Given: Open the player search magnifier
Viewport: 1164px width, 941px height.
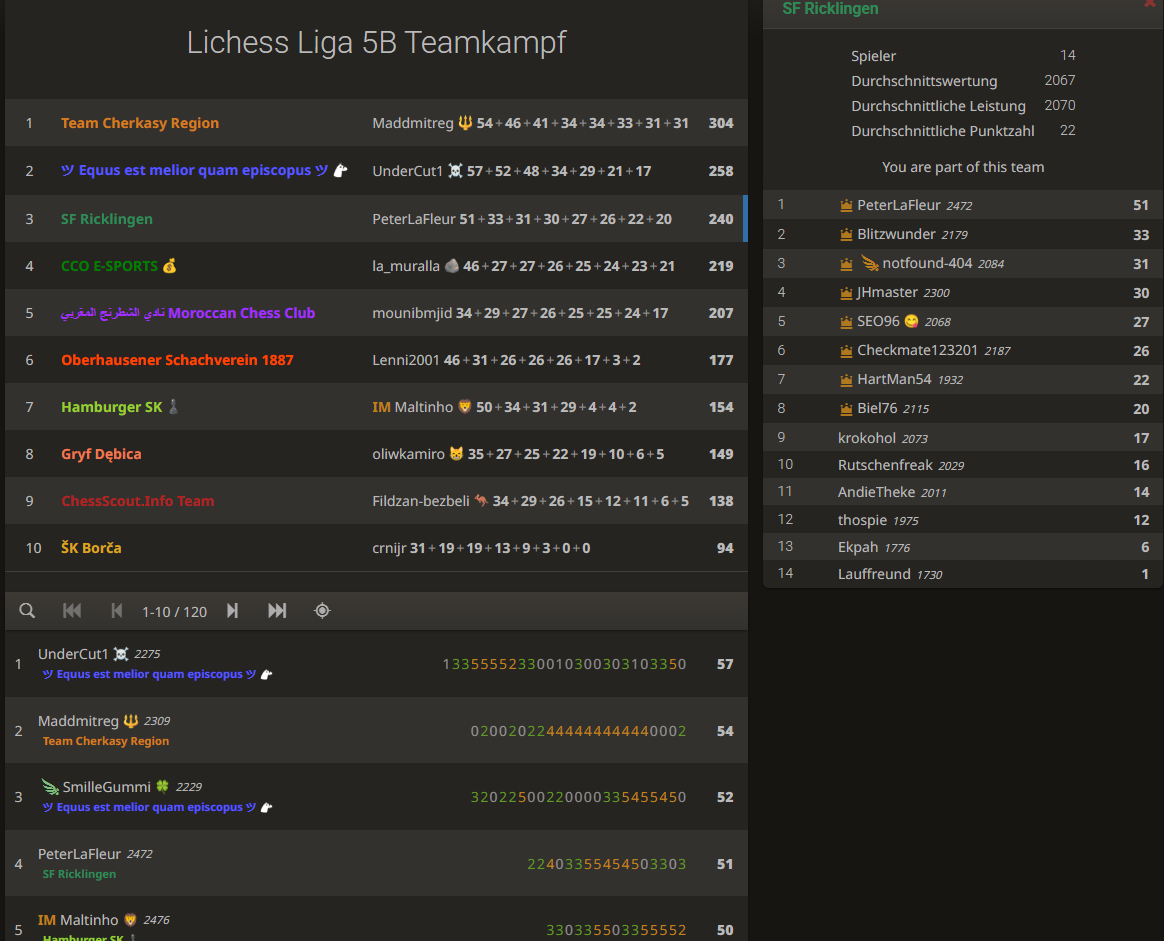Looking at the screenshot, I should click(x=27, y=610).
